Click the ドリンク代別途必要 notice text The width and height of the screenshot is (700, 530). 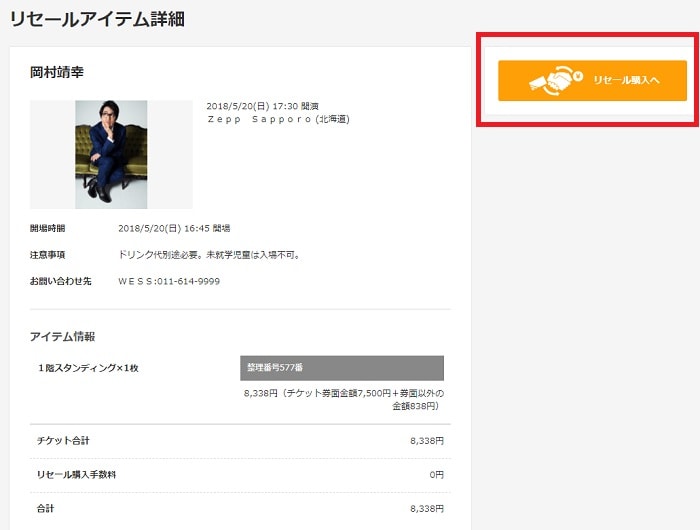(210, 255)
